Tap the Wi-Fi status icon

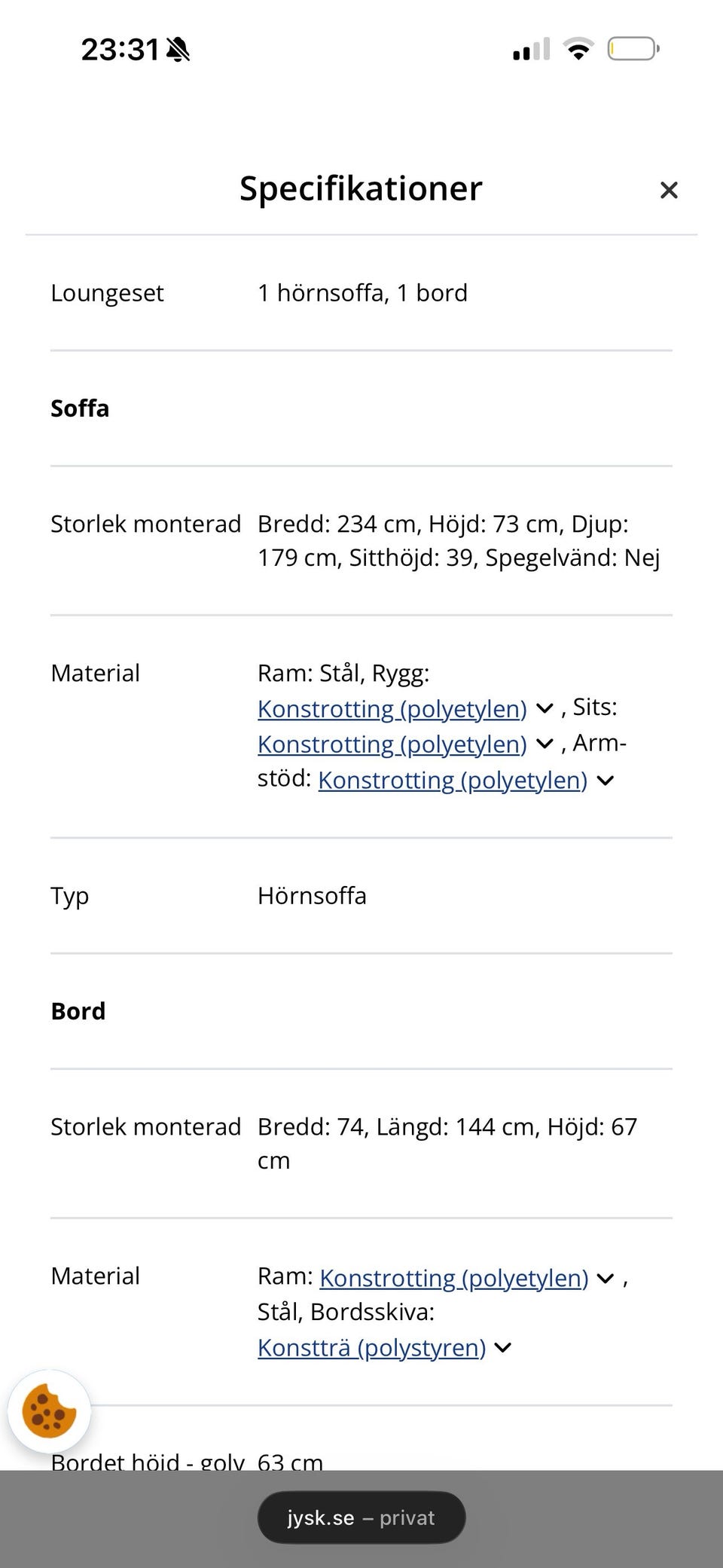pos(578,50)
